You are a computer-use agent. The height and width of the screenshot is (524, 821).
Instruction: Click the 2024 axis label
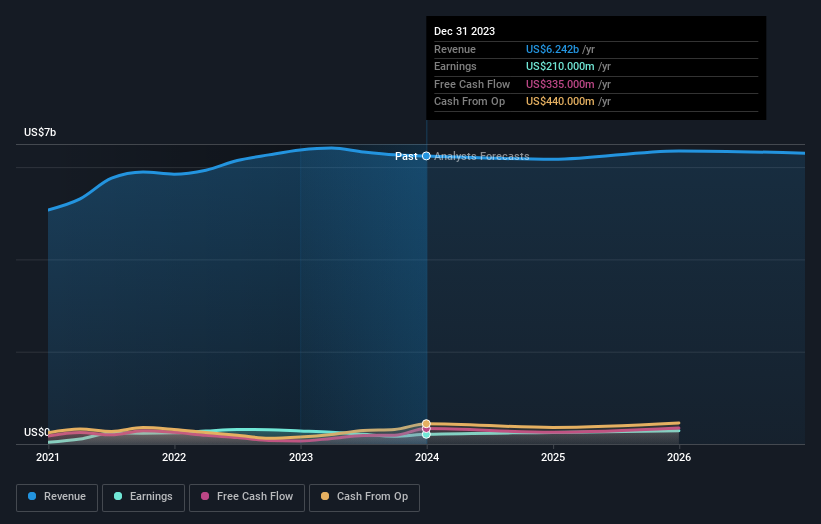click(427, 458)
